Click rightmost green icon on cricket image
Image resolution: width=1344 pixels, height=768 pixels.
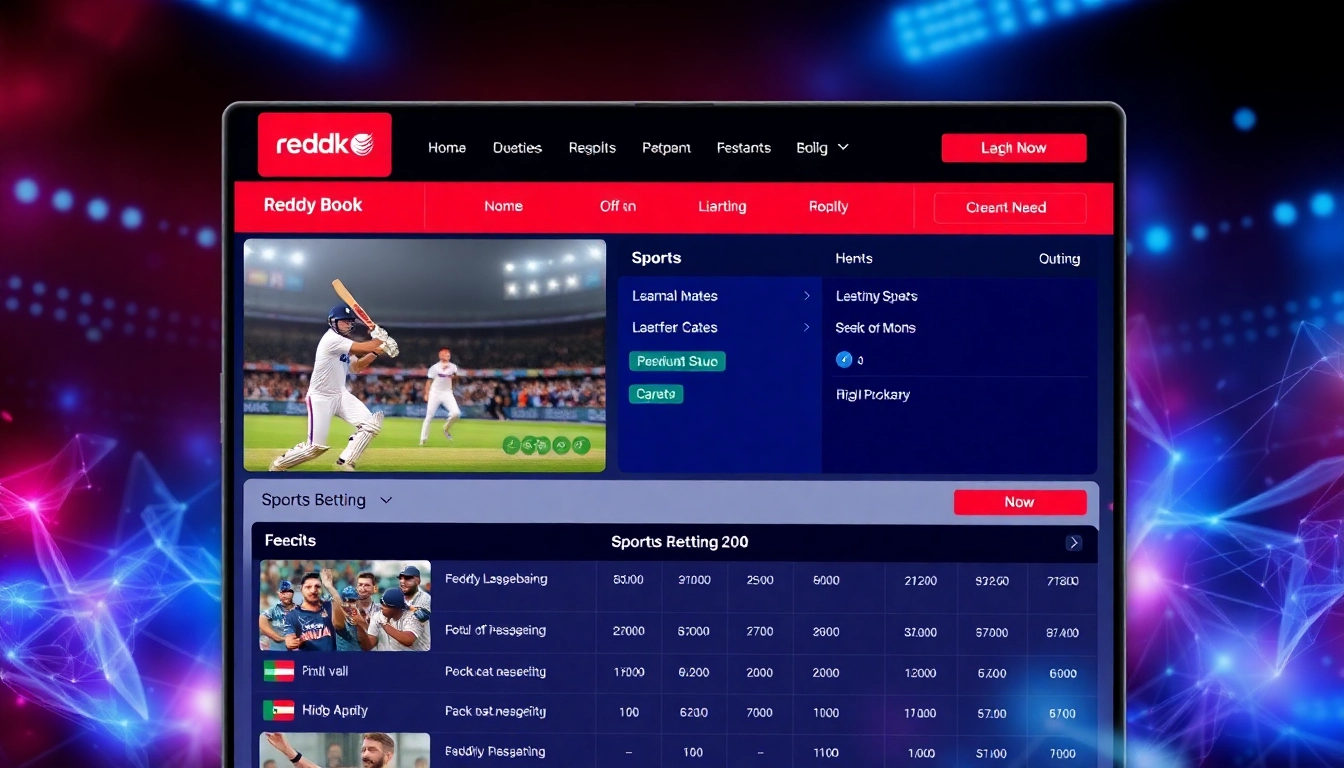[581, 445]
